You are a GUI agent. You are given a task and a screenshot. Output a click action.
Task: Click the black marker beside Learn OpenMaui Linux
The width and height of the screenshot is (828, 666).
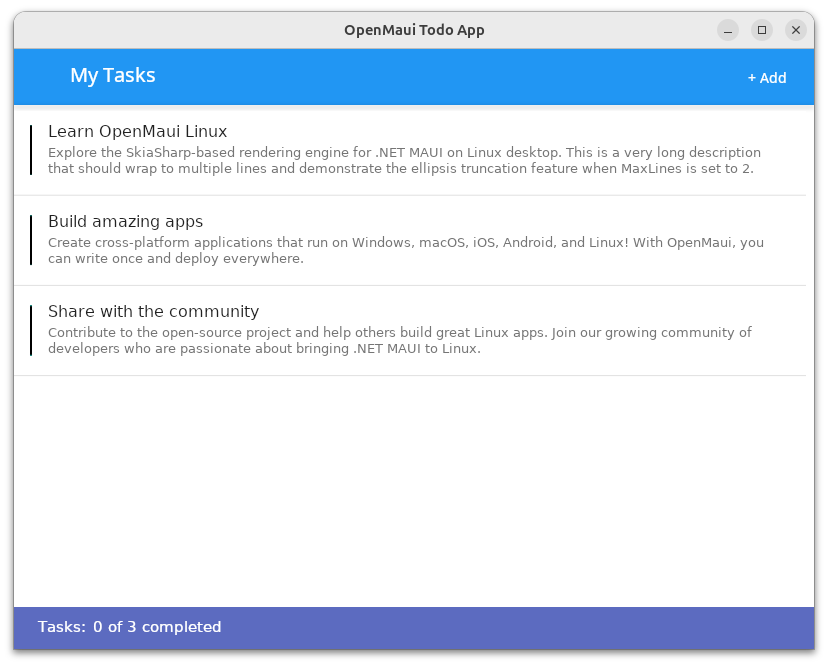pyautogui.click(x=31, y=150)
